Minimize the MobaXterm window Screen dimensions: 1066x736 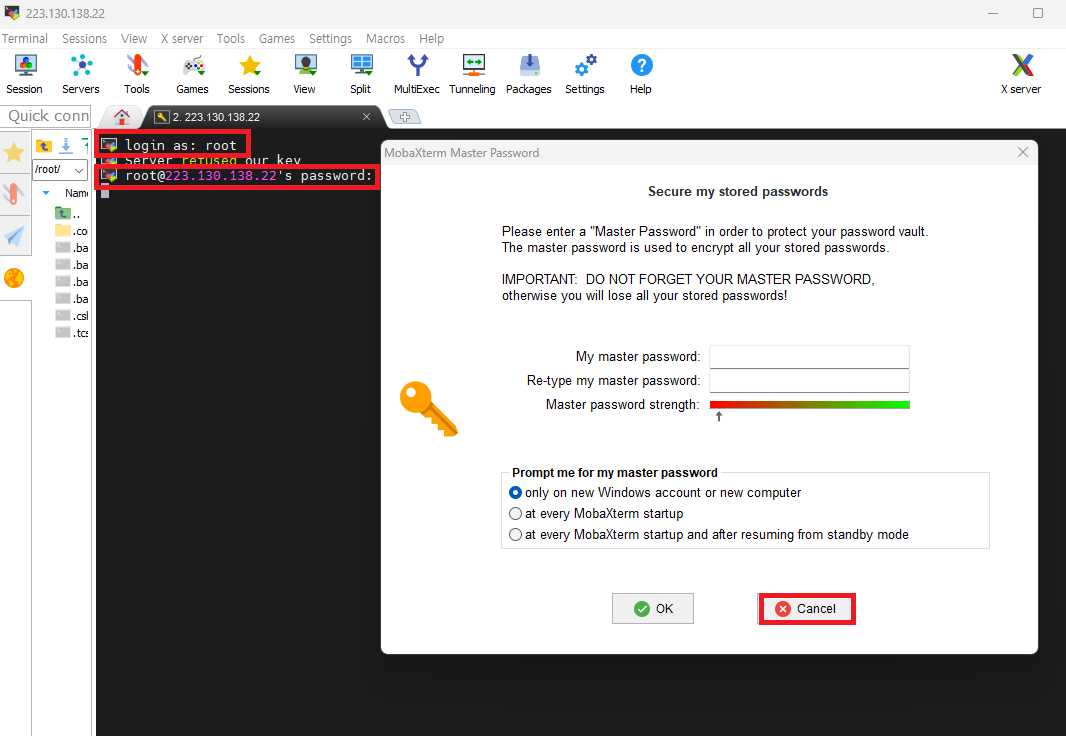click(x=993, y=13)
